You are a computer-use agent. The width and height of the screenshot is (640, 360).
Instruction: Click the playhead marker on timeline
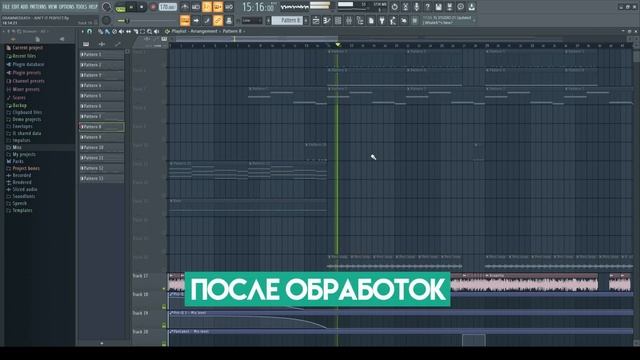click(x=338, y=44)
